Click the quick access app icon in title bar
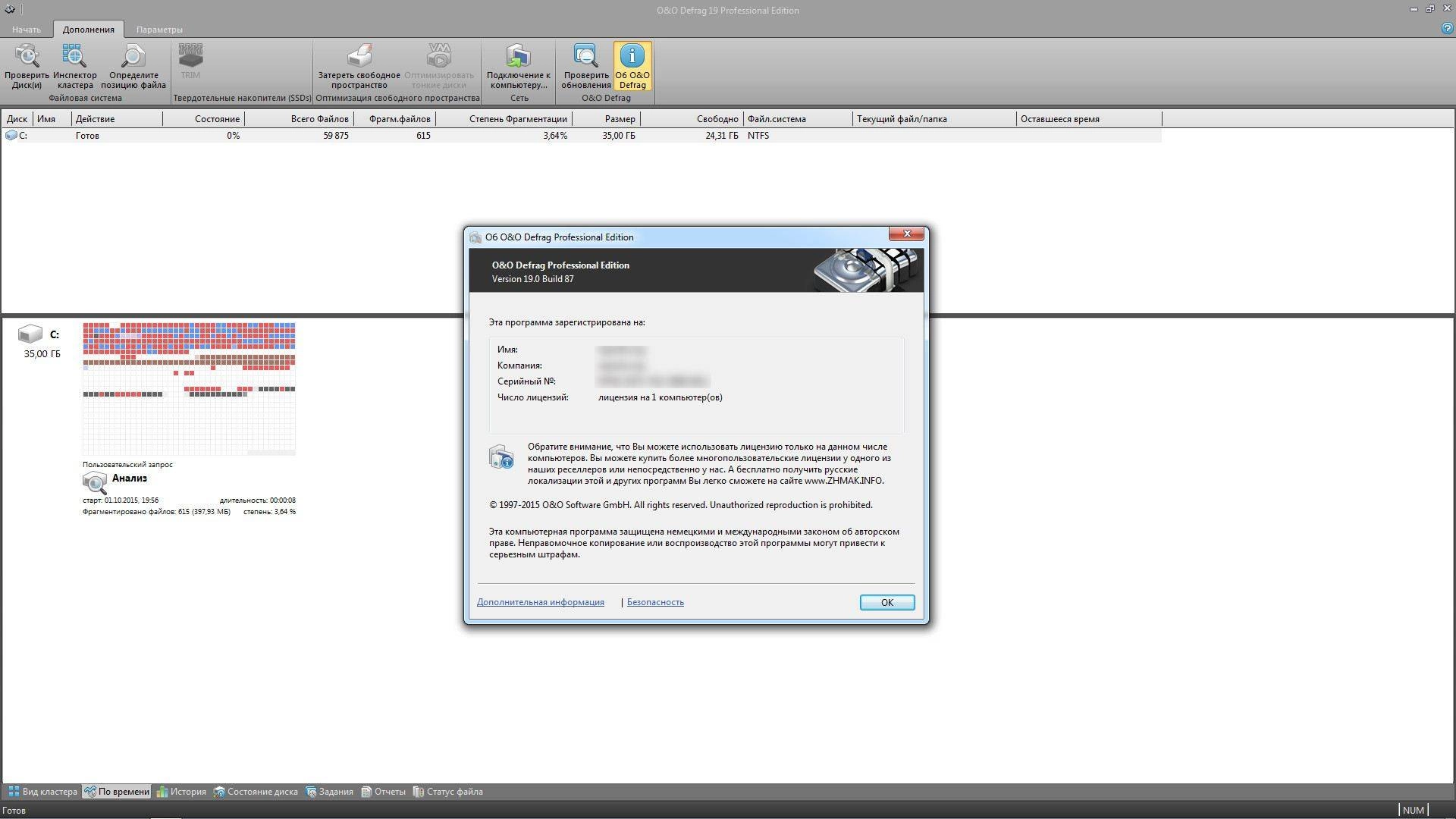Screen dimensions: 1456x819 [x=9, y=10]
